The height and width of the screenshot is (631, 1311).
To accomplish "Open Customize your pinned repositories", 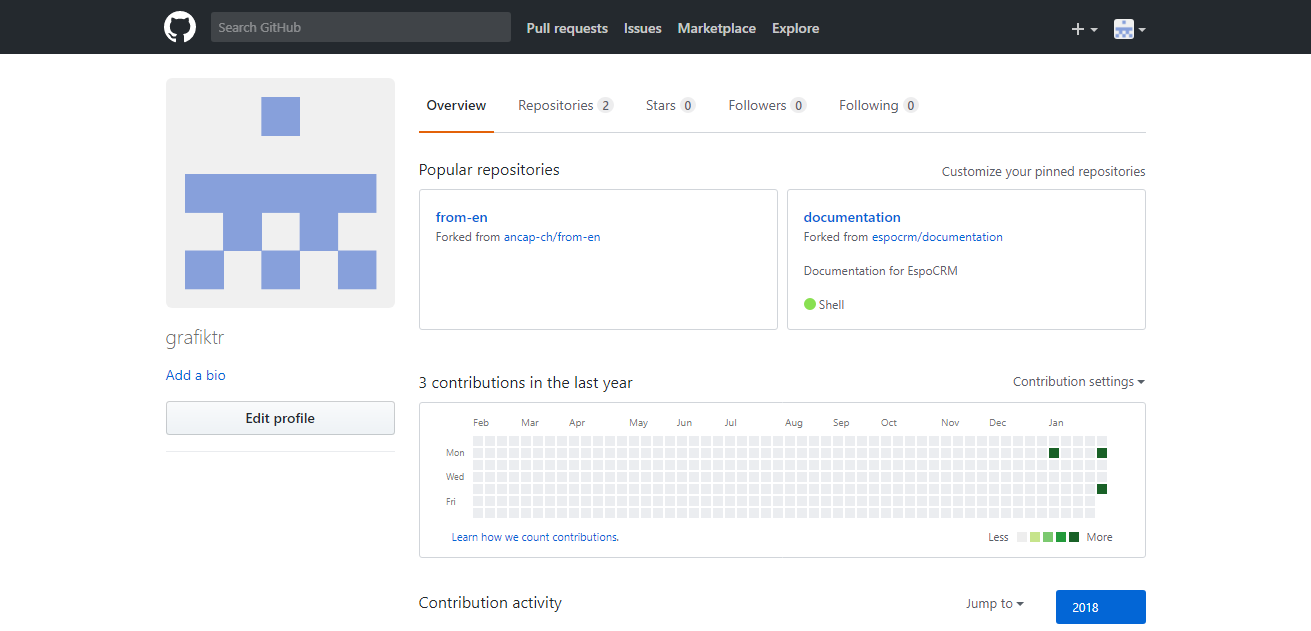I will pyautogui.click(x=1044, y=171).
